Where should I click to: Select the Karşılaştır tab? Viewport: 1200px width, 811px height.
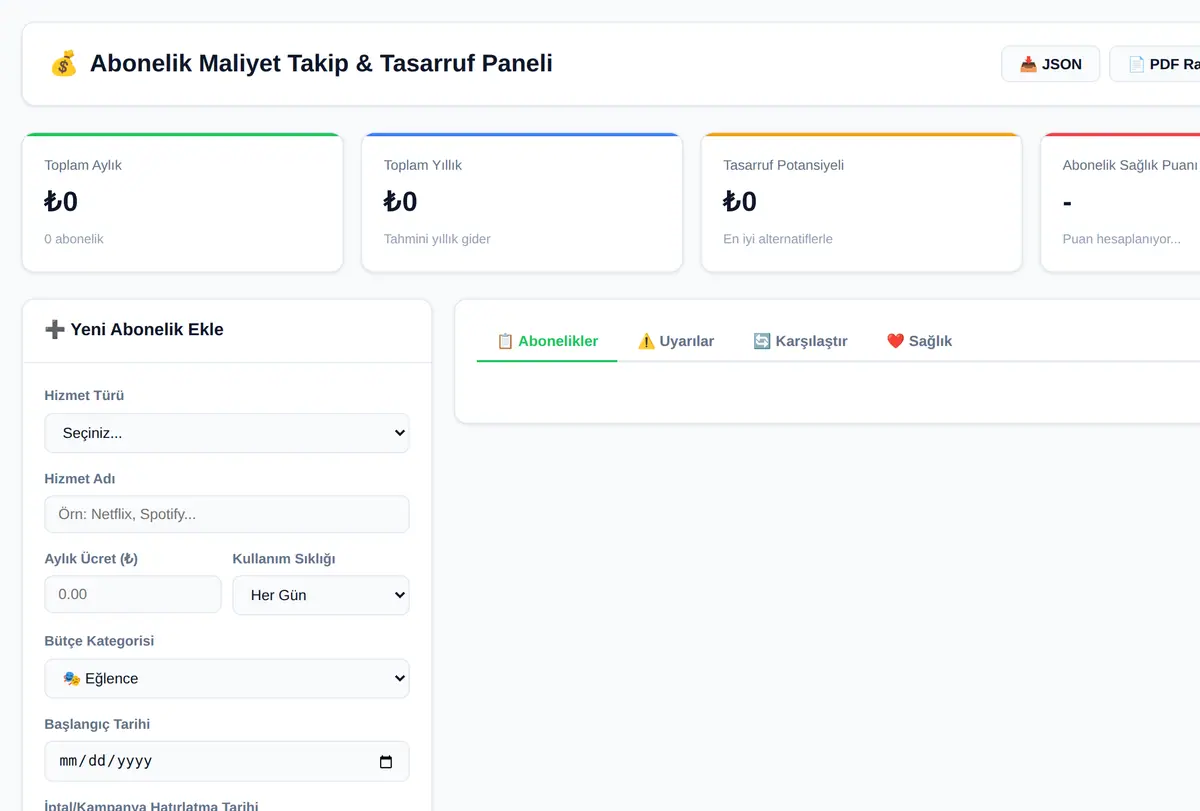[x=800, y=341]
